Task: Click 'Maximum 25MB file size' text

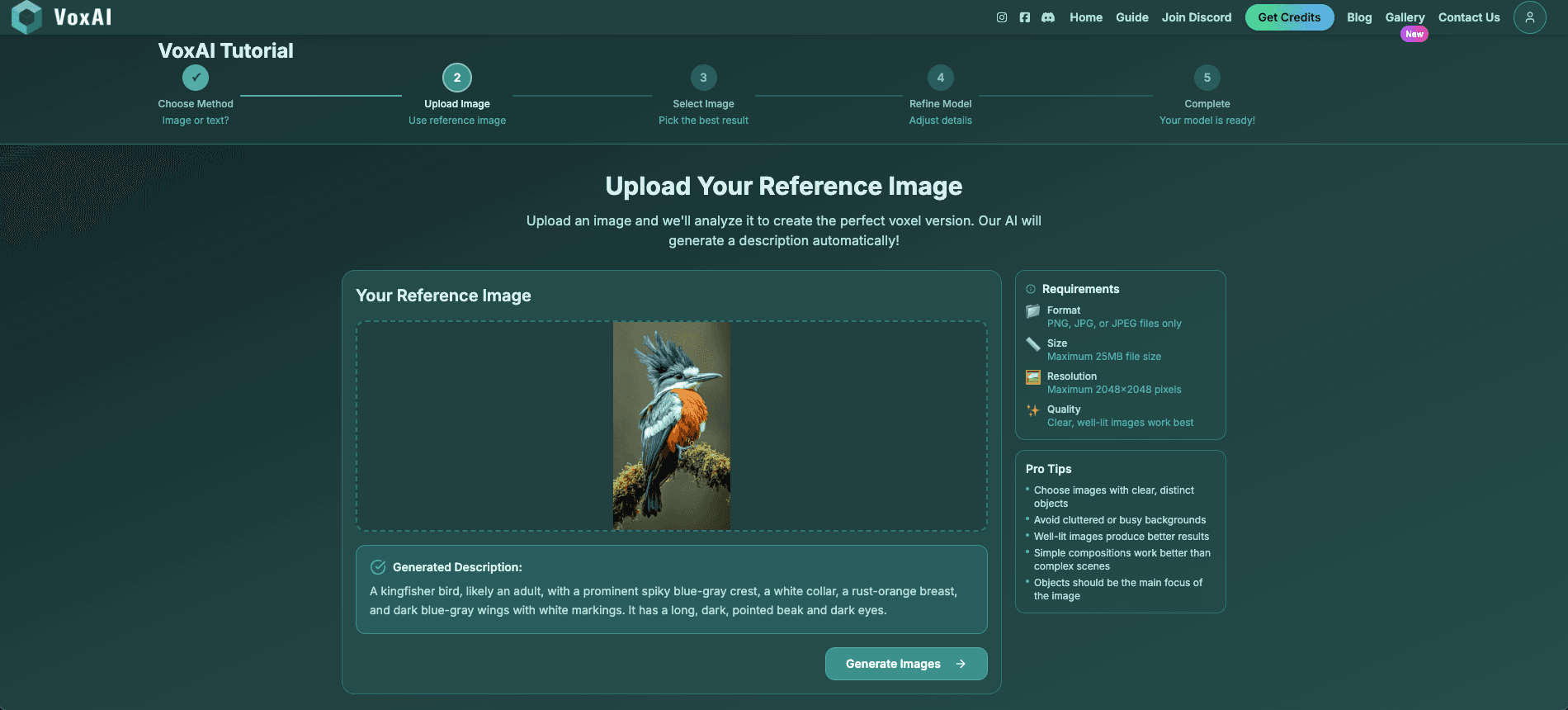Action: coord(1104,357)
